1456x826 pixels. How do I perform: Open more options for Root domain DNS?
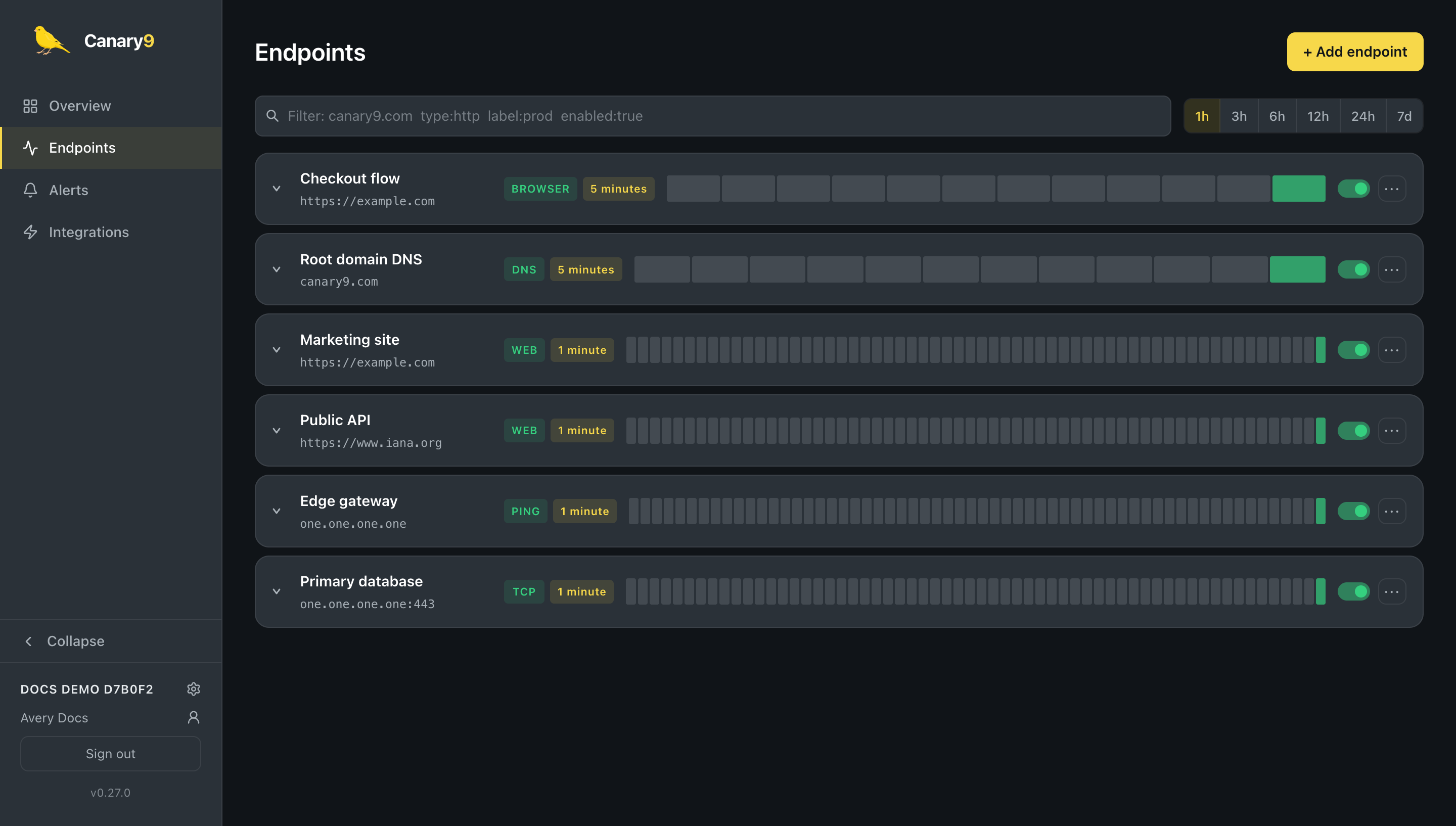[x=1392, y=269]
